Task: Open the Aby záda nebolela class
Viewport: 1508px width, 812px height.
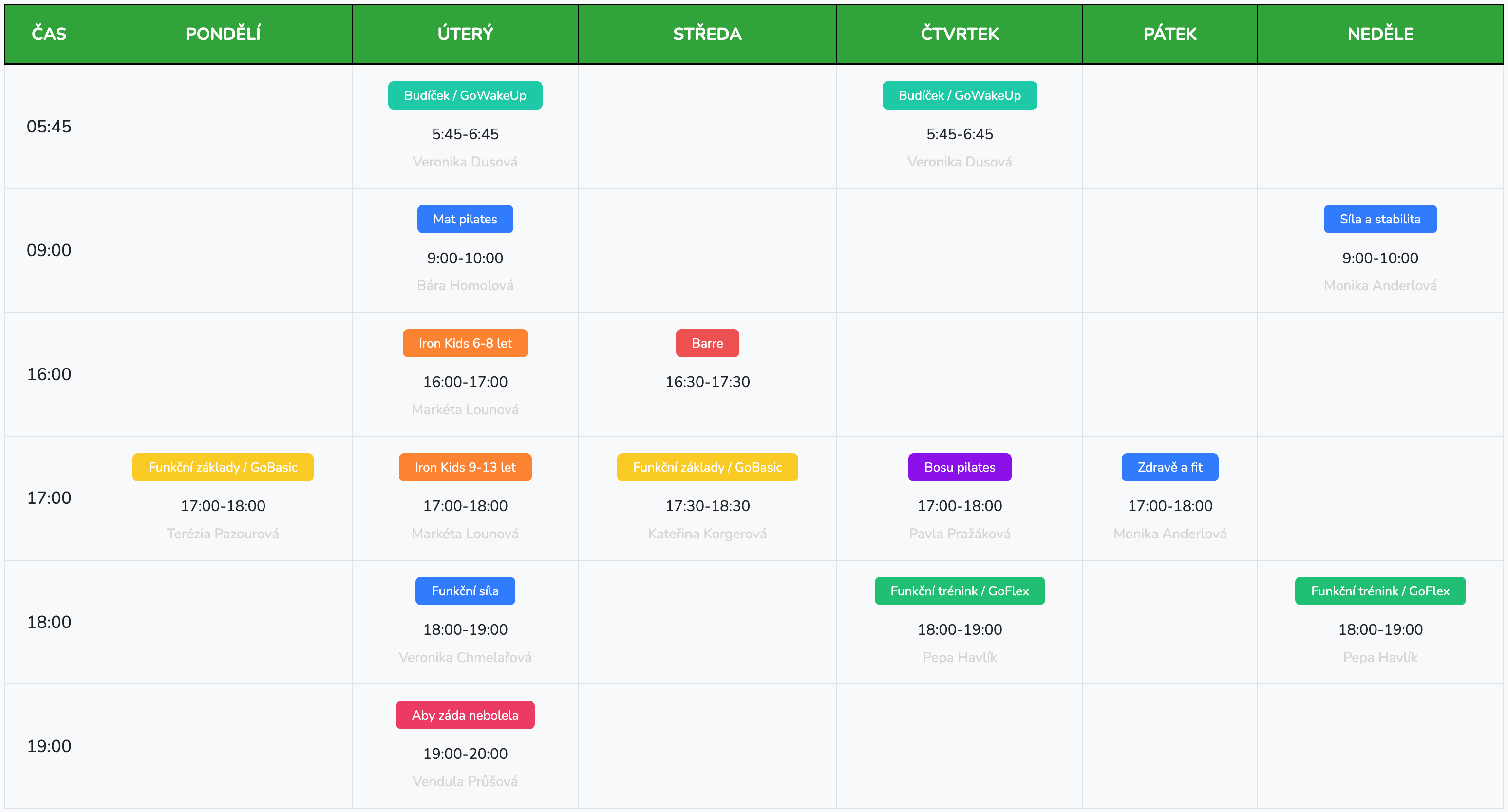Action: coord(465,715)
